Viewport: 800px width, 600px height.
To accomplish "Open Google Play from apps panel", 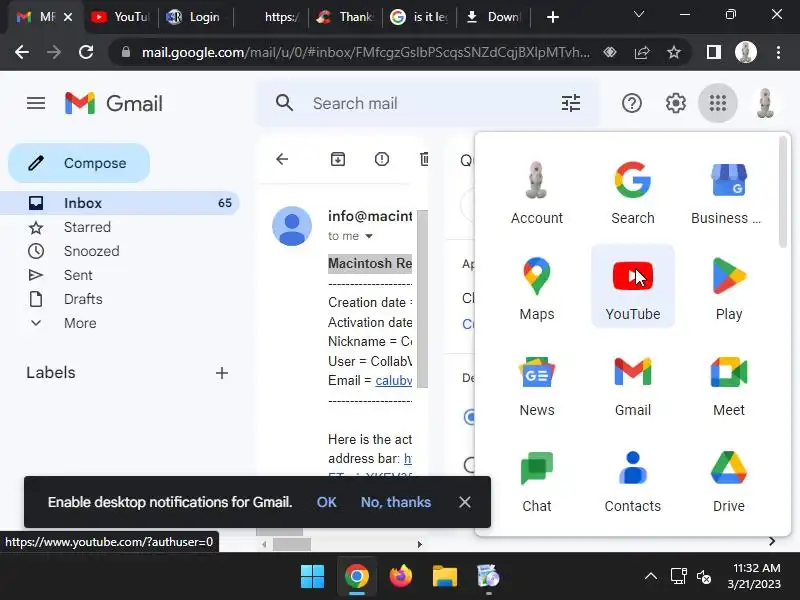I will tap(729, 287).
